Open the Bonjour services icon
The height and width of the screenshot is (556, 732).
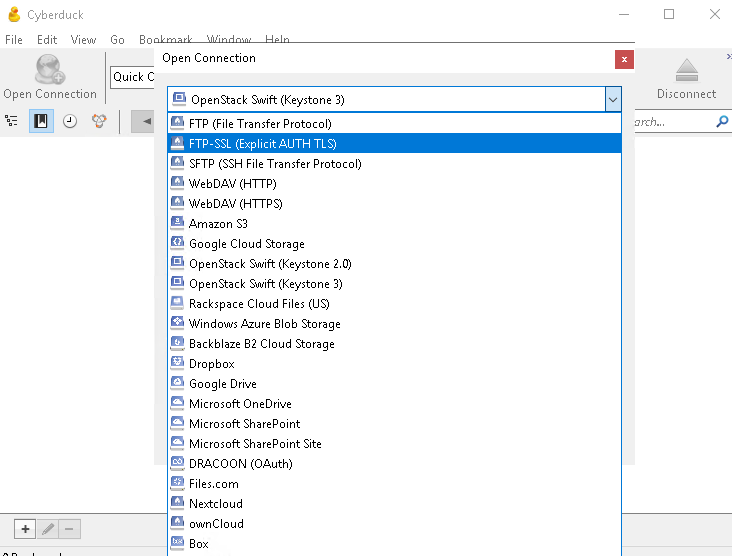coord(99,121)
